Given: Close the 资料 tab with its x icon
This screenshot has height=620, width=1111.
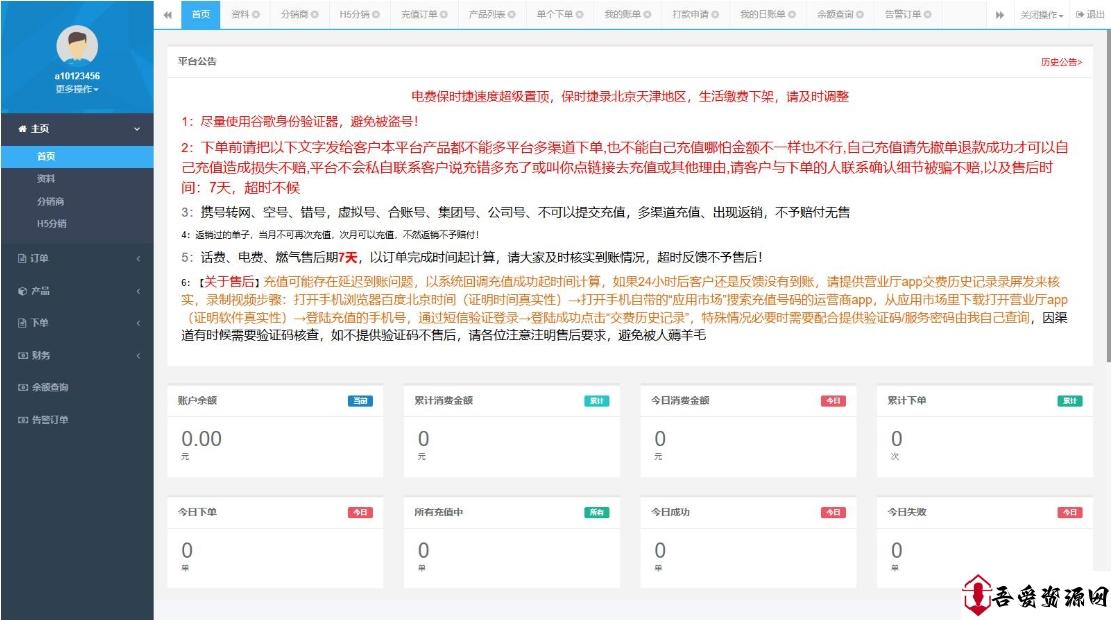Looking at the screenshot, I should tap(256, 14).
